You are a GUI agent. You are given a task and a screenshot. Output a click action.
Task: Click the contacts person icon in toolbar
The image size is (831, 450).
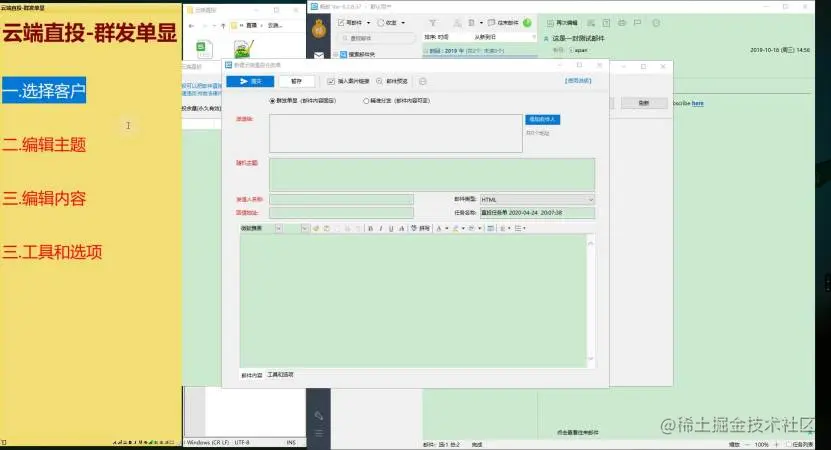[x=457, y=23]
